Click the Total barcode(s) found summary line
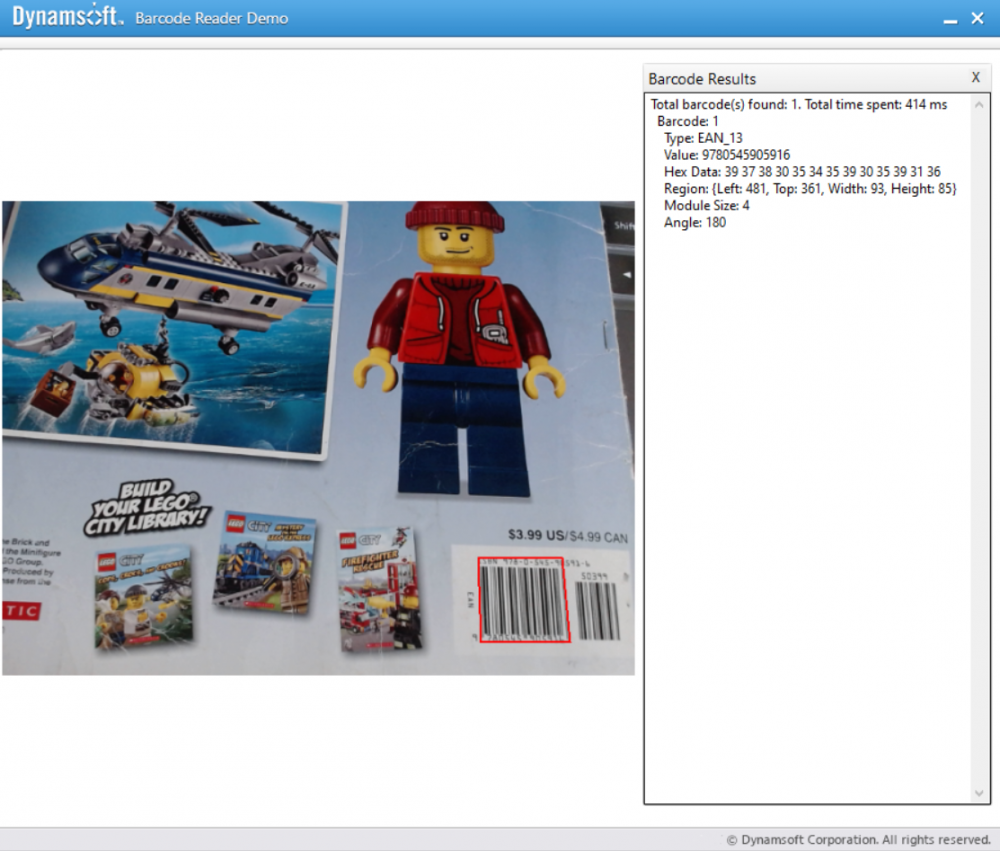 click(798, 104)
